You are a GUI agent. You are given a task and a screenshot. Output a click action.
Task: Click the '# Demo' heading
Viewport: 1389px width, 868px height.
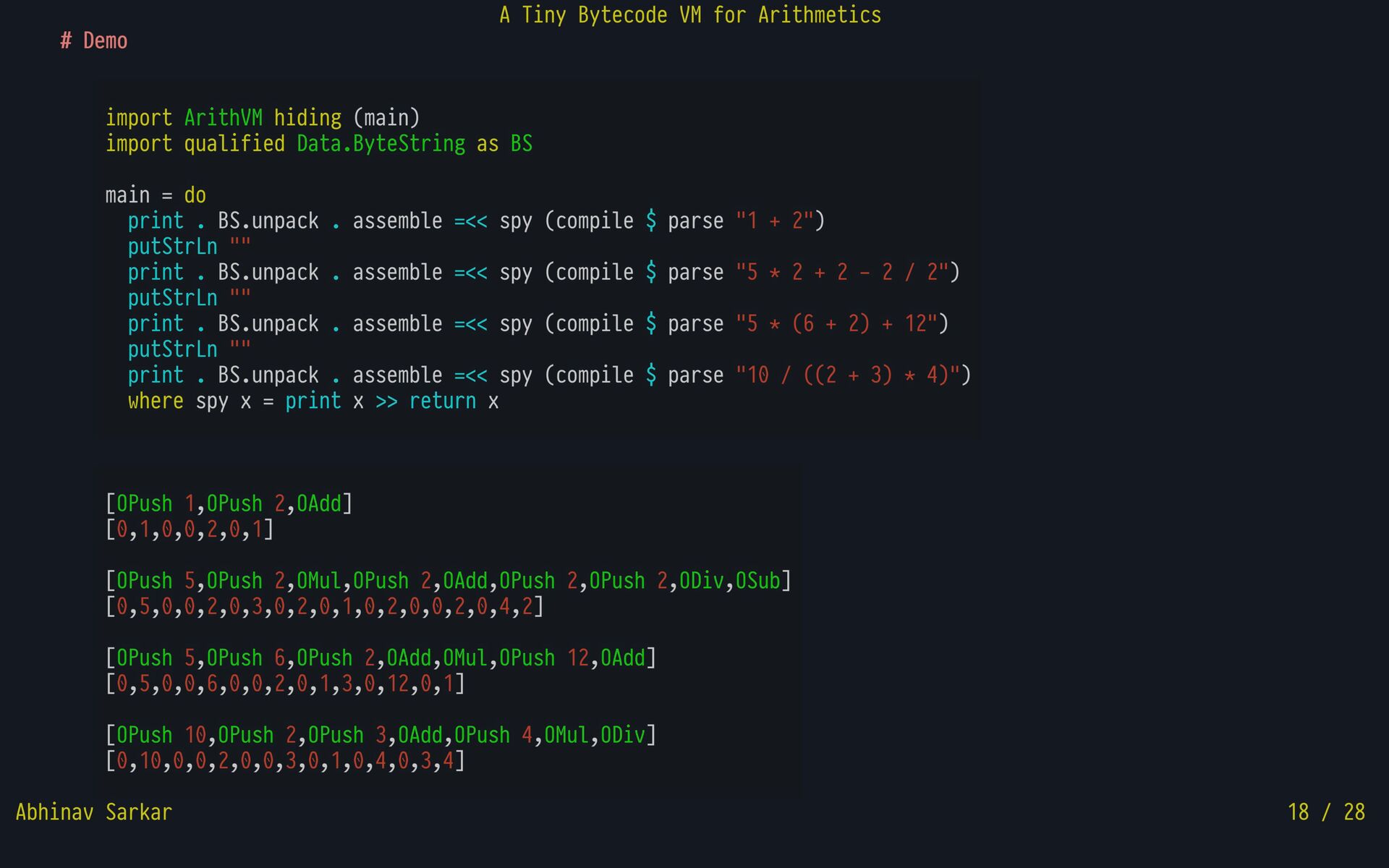94,41
